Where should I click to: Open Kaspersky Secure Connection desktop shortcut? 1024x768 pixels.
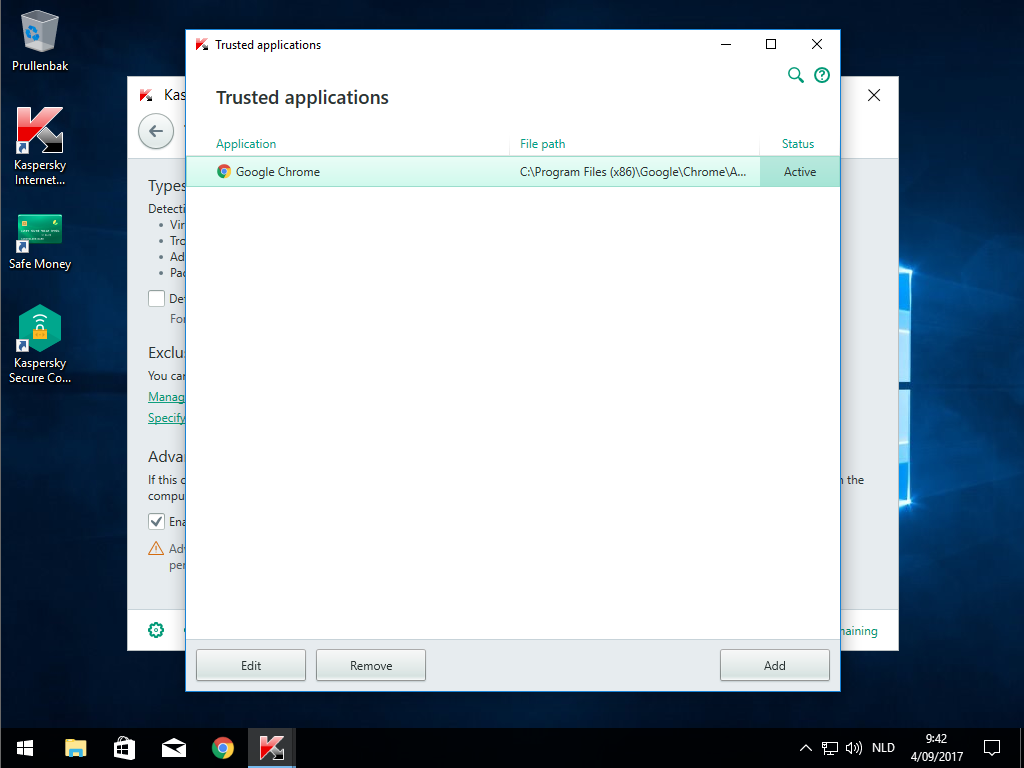pyautogui.click(x=40, y=344)
